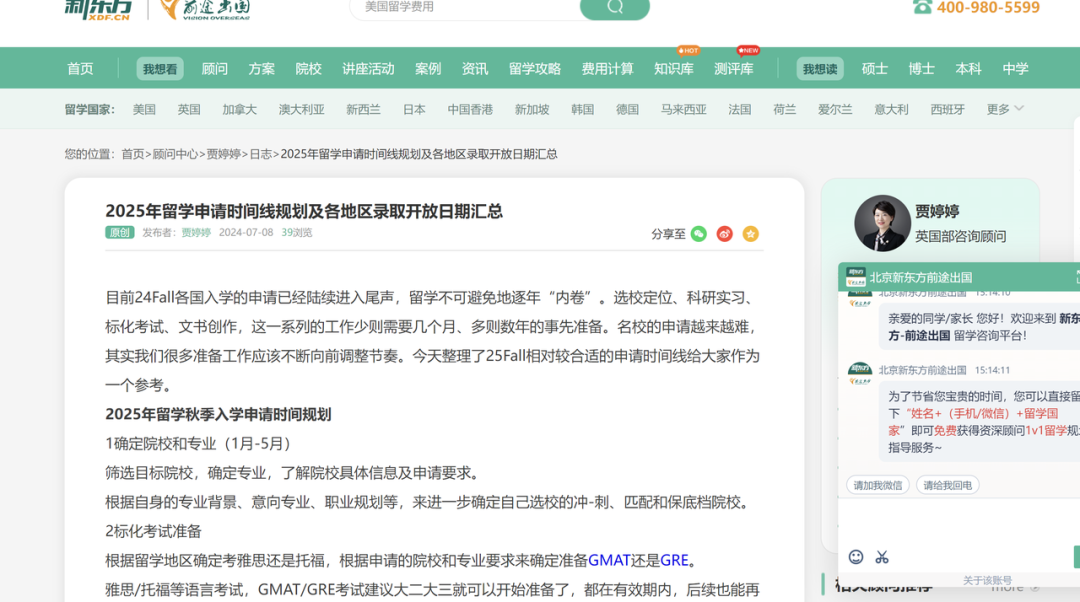
Task: Click the scissors icon in the chat panel
Action: (881, 557)
